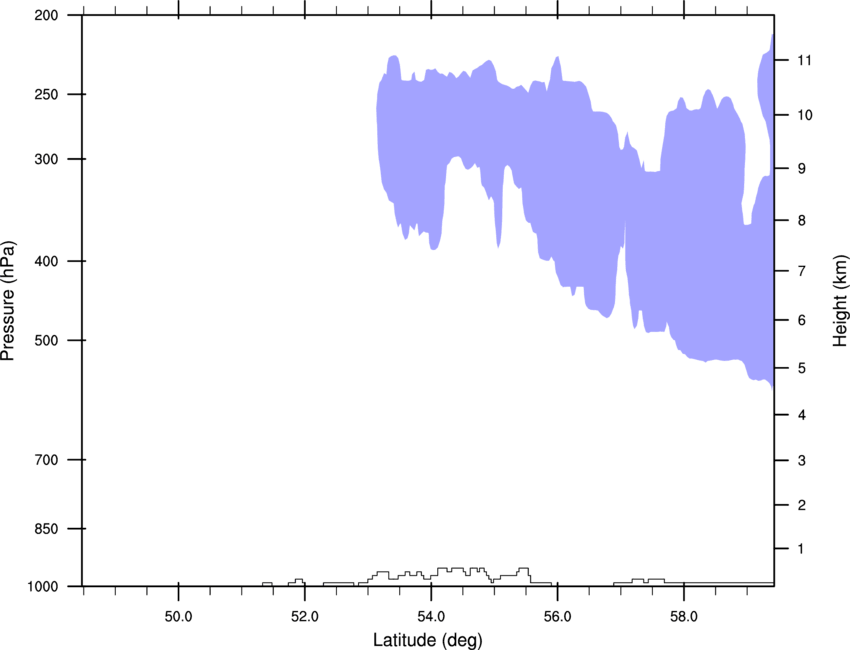Viewport: 850px width, 650px height.
Task: Select the 500 pressure tick label
Action: click(46, 340)
